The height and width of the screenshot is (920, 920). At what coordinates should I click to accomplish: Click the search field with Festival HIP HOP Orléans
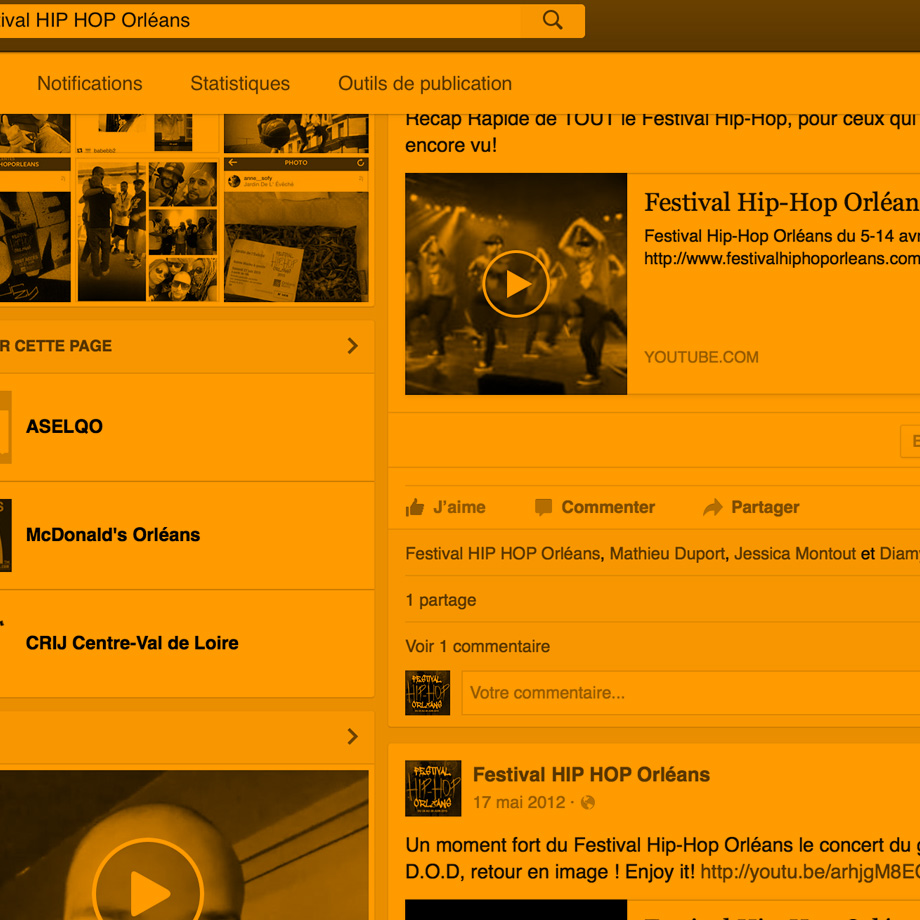pyautogui.click(x=260, y=21)
